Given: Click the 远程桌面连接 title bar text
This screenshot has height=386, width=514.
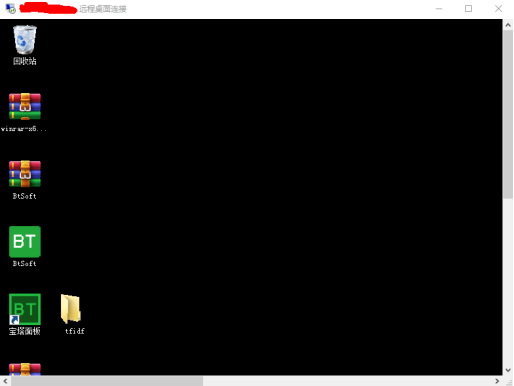Looking at the screenshot, I should click(x=103, y=9).
